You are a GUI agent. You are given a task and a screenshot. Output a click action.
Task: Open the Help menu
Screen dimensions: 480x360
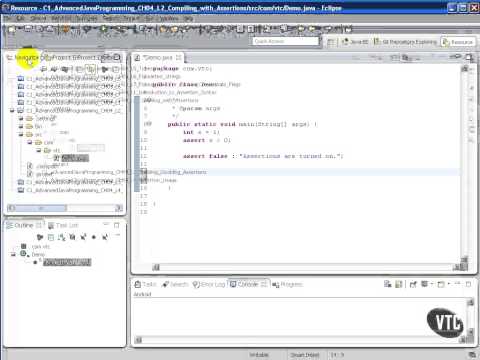point(188,19)
